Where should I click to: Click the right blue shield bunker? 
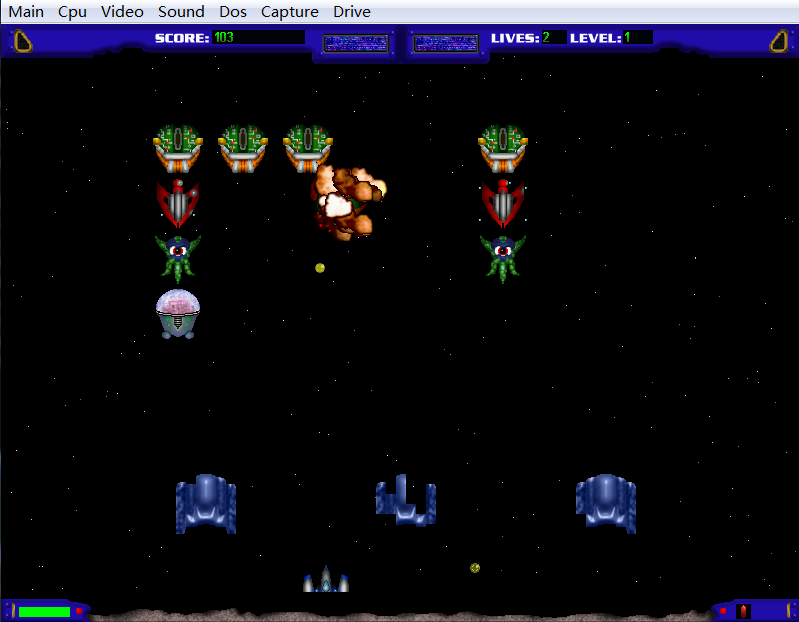606,504
